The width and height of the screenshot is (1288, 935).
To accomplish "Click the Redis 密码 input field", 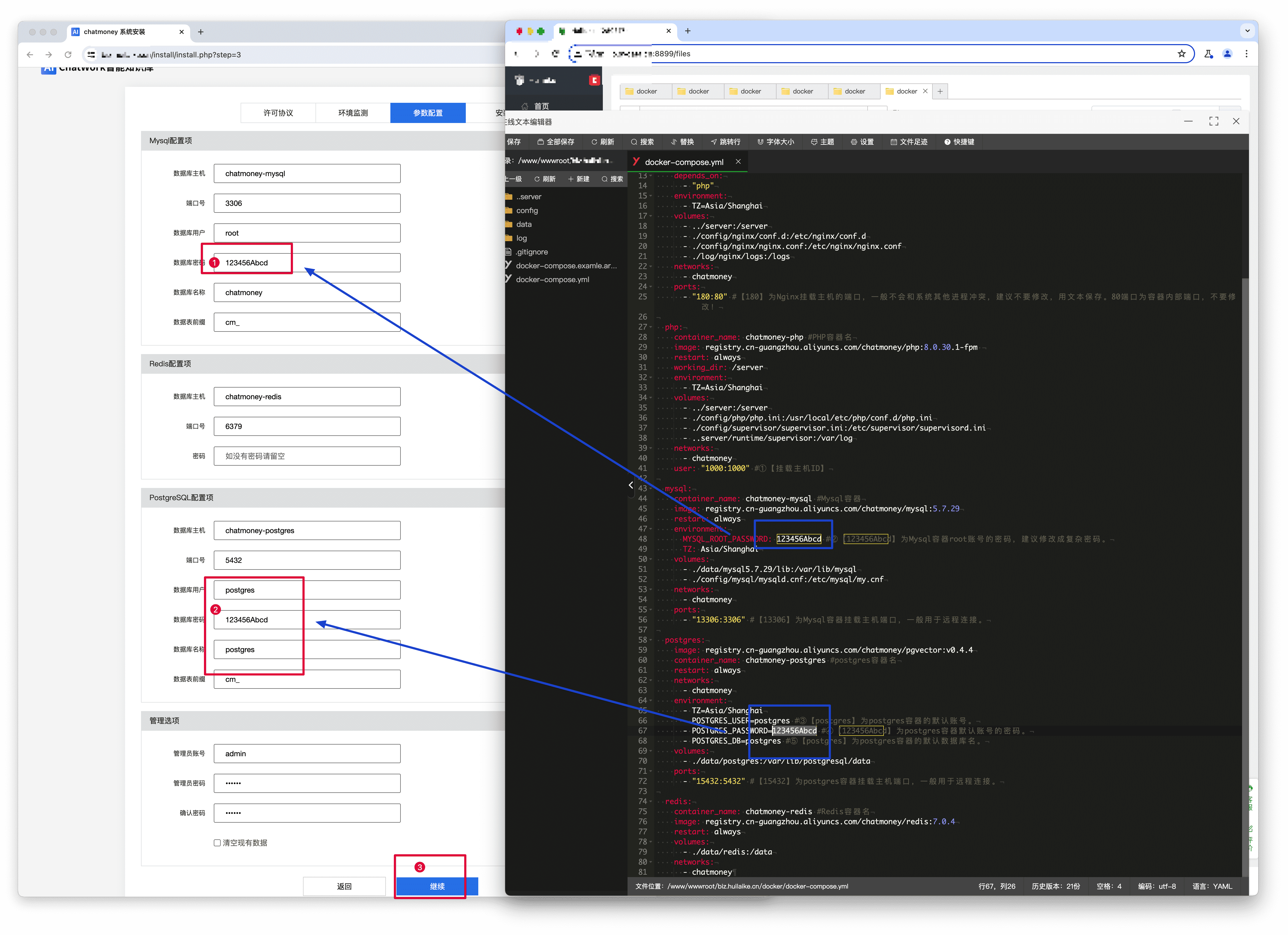I will (307, 456).
